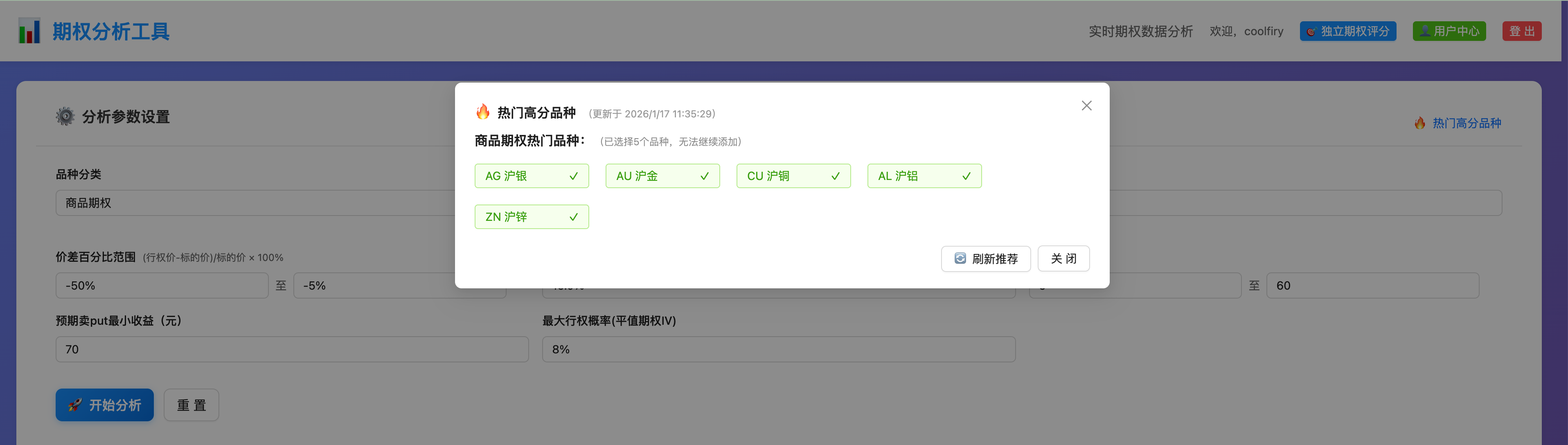This screenshot has width=1568, height=445.
Task: Click the 登出 logout button
Action: click(x=1521, y=31)
